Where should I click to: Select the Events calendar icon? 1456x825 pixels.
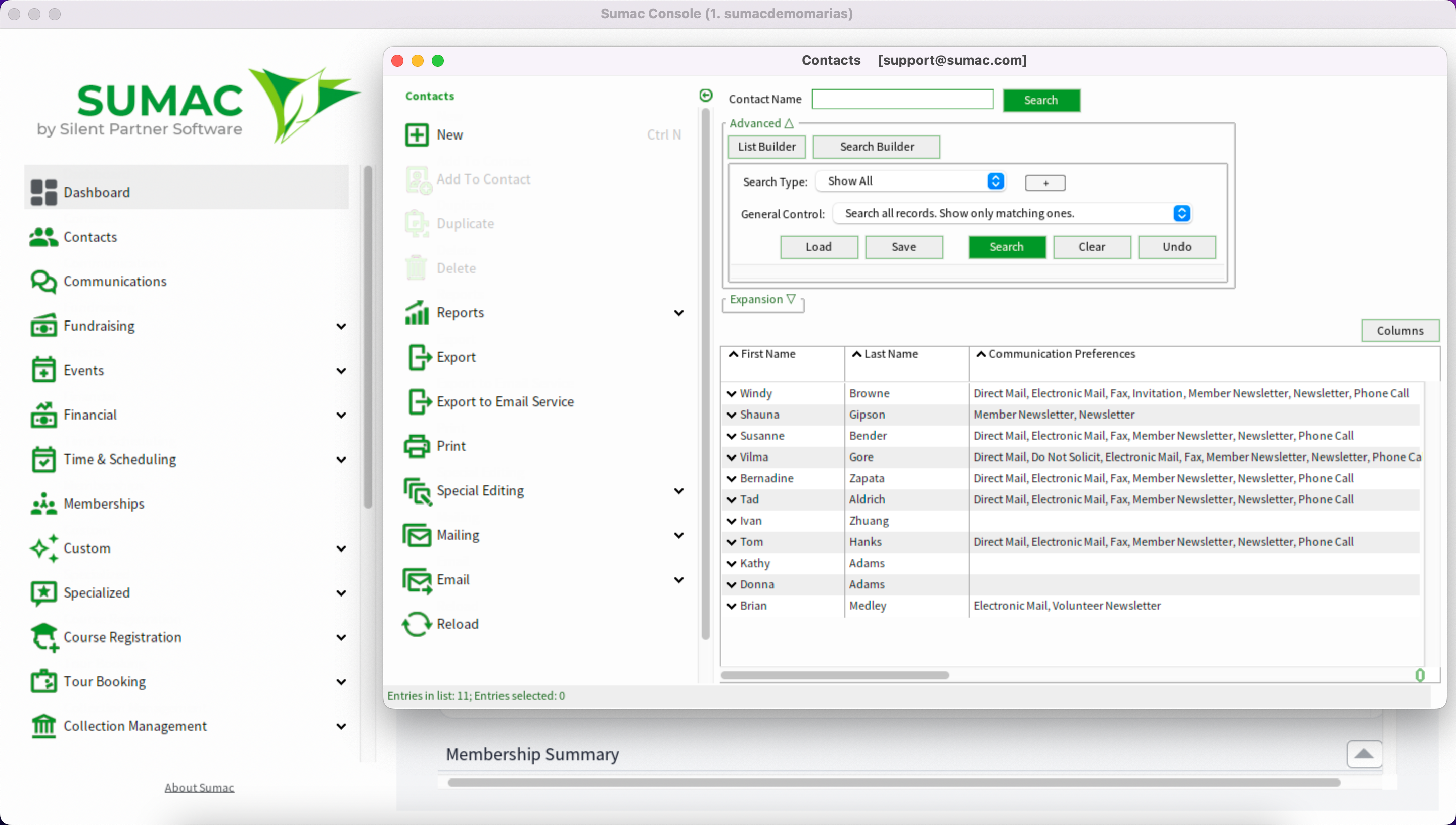[x=43, y=370]
